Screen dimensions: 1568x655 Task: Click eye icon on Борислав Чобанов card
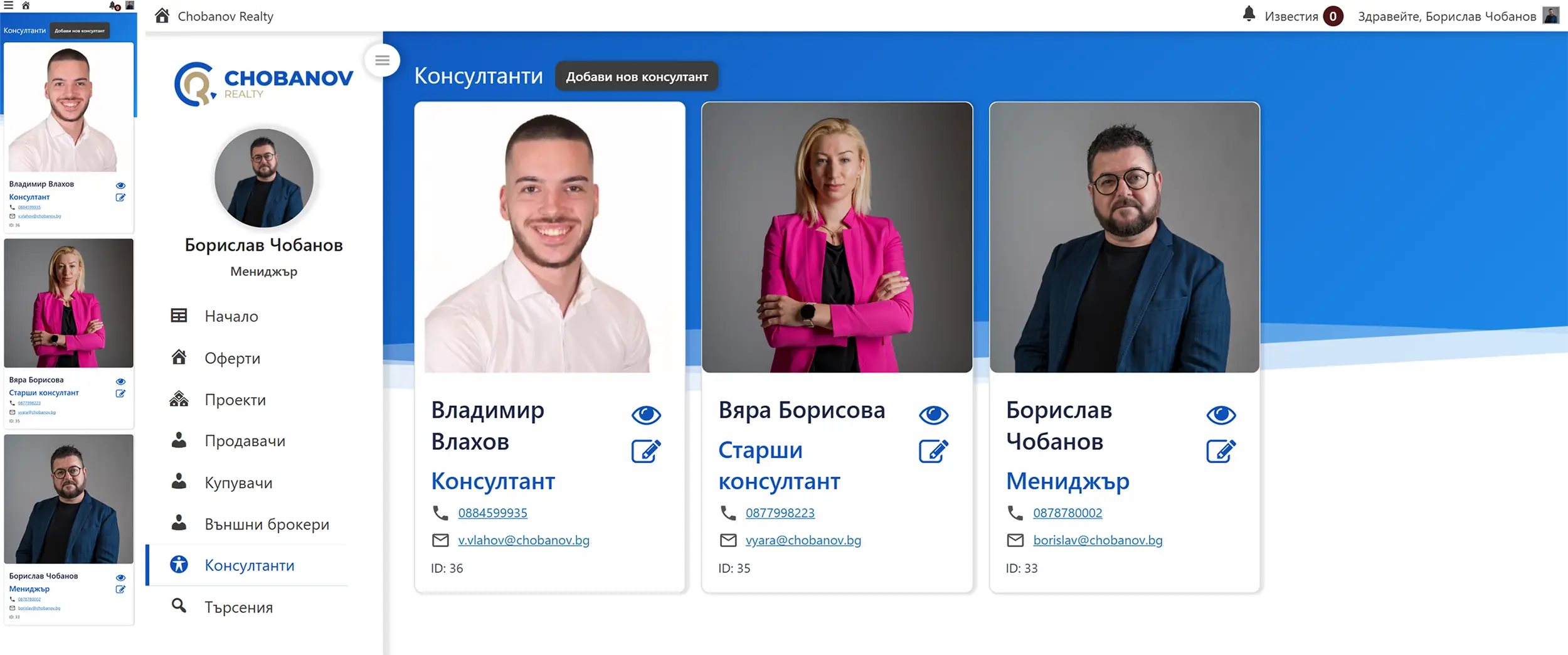click(1221, 415)
